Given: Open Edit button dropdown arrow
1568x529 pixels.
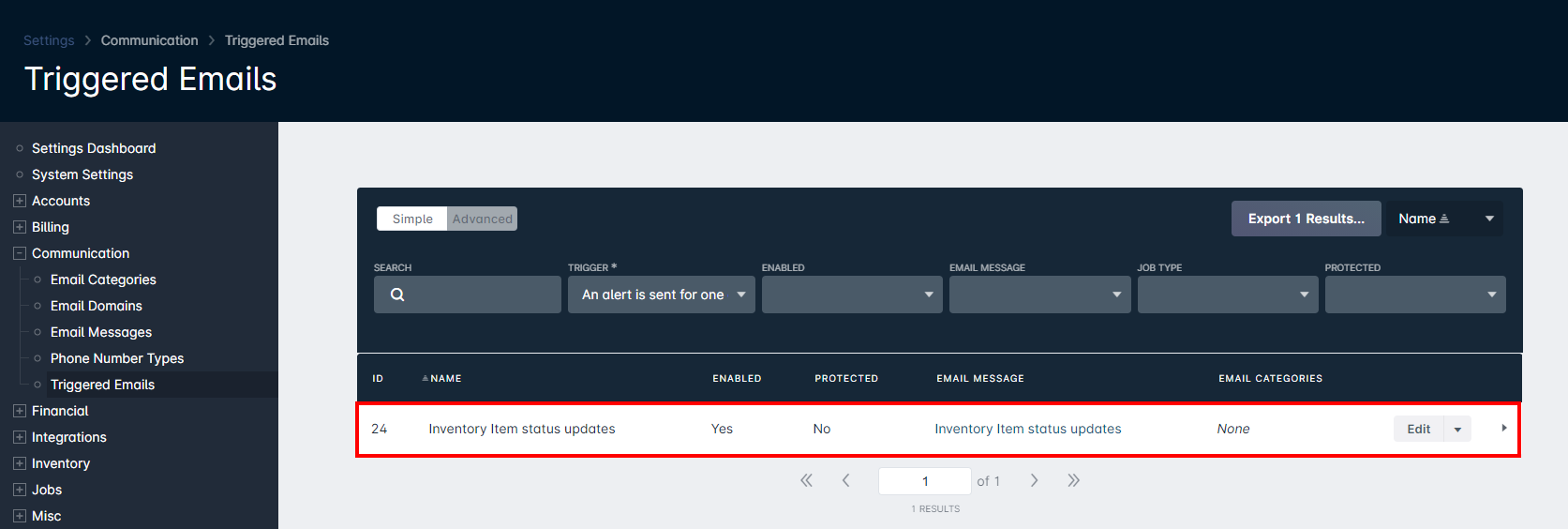Looking at the screenshot, I should click(1457, 429).
